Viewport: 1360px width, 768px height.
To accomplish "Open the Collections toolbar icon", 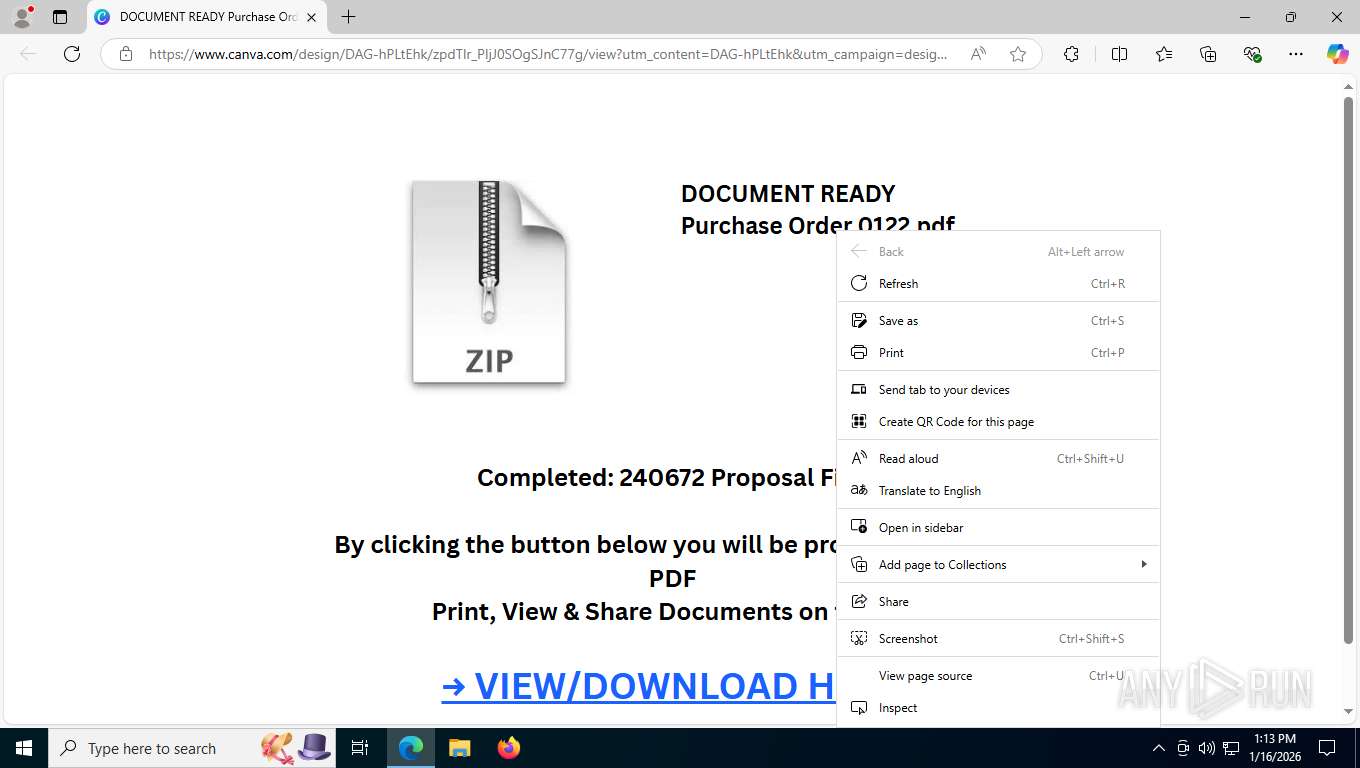I will pyautogui.click(x=1208, y=54).
